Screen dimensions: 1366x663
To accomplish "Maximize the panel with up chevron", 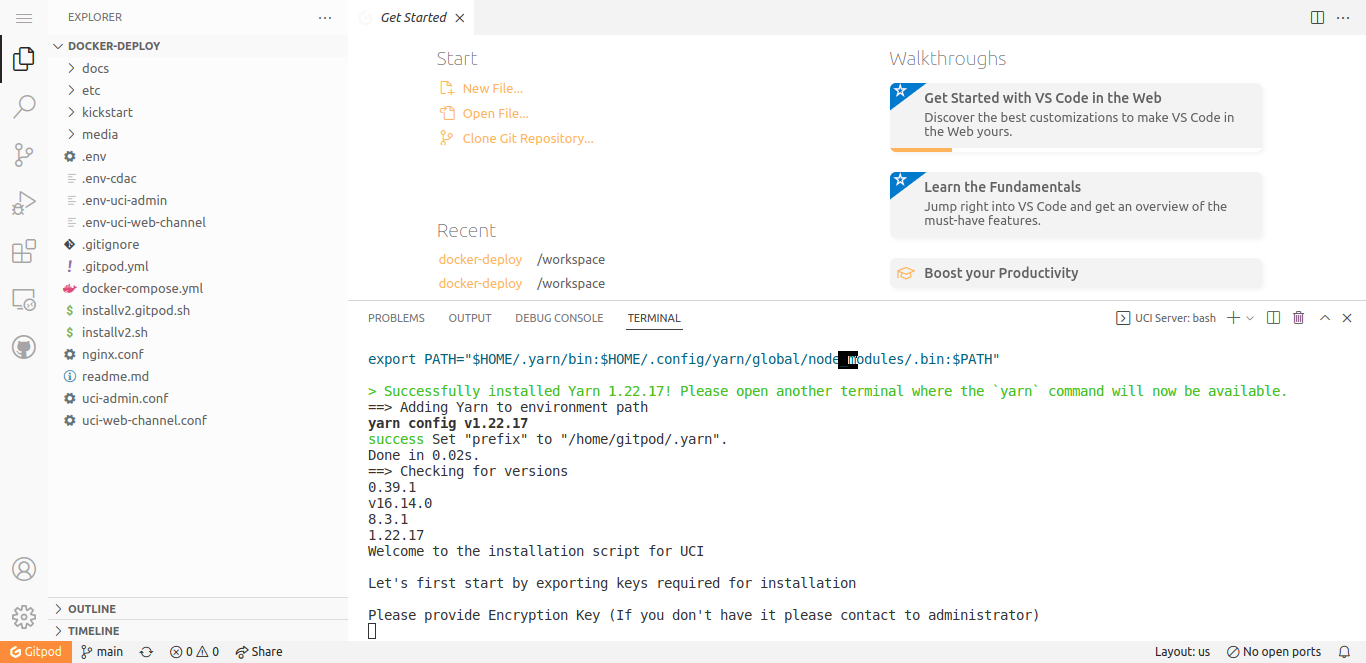I will [x=1325, y=318].
